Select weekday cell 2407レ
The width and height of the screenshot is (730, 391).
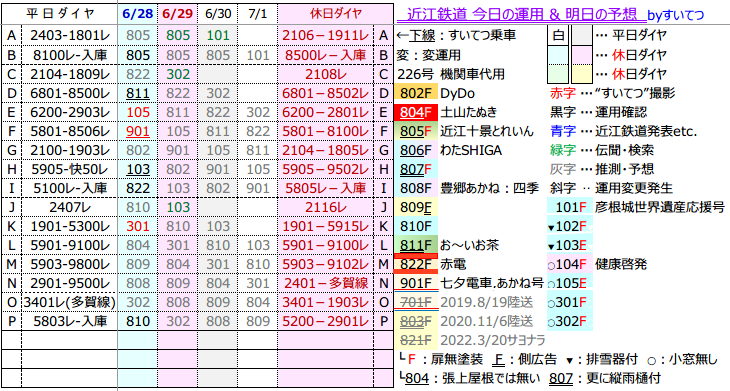[x=69, y=207]
